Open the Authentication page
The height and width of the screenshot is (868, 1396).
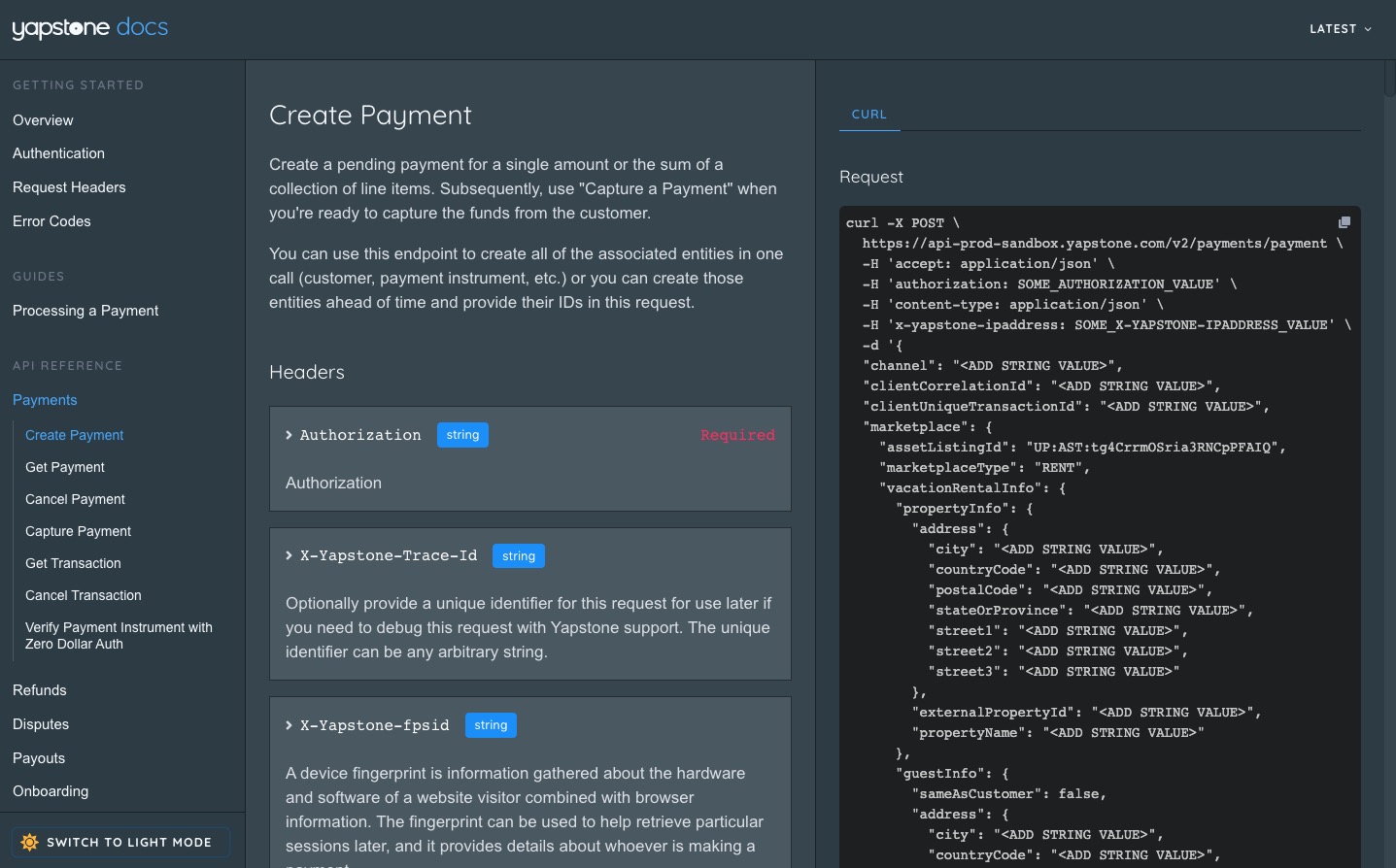[58, 153]
